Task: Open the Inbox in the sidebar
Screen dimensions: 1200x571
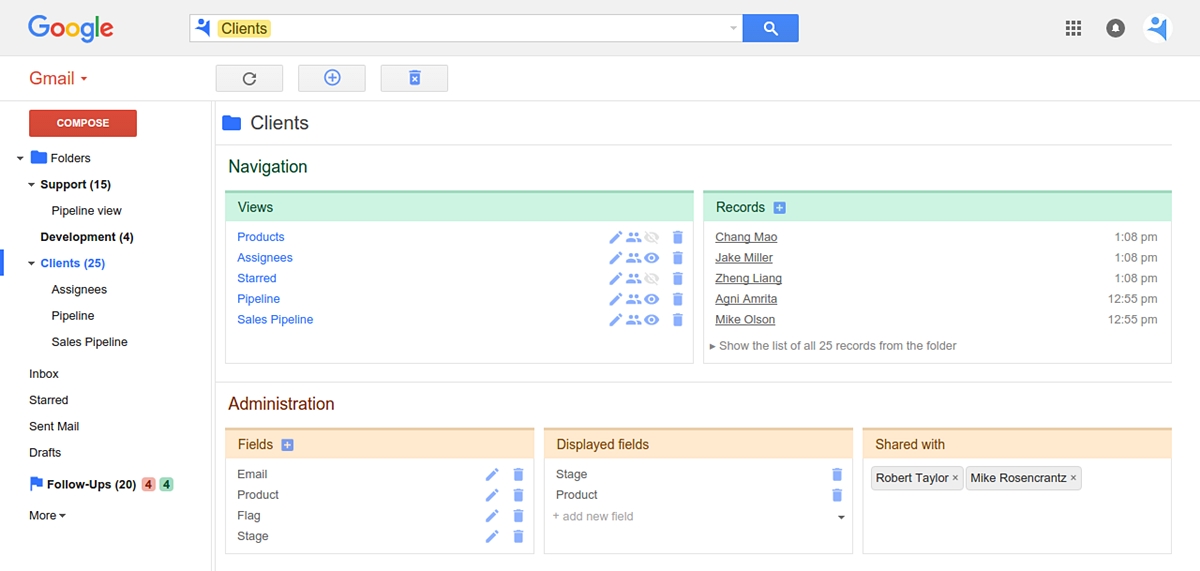Action: pos(44,374)
